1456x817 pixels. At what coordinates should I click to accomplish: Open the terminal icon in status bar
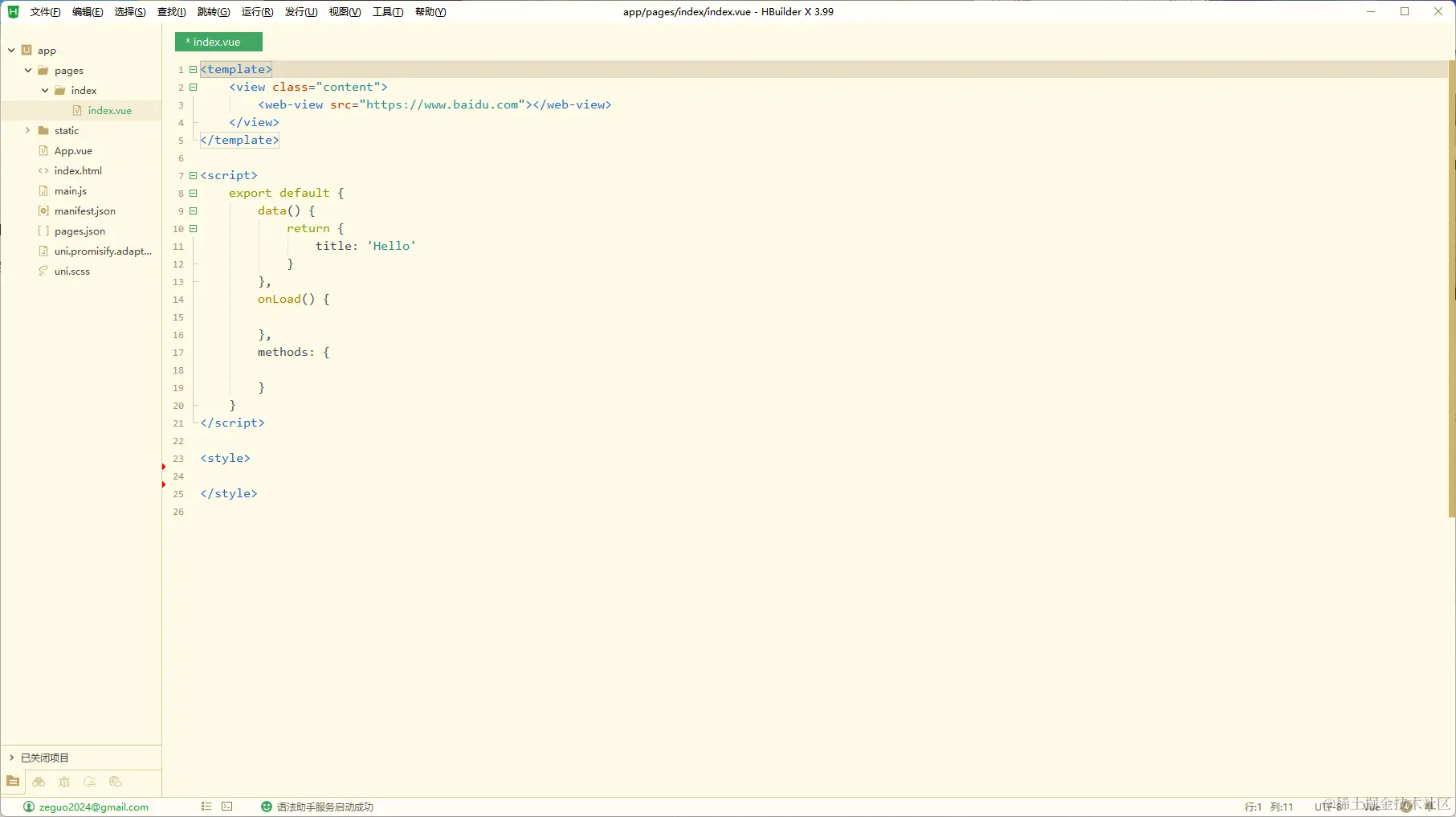227,807
